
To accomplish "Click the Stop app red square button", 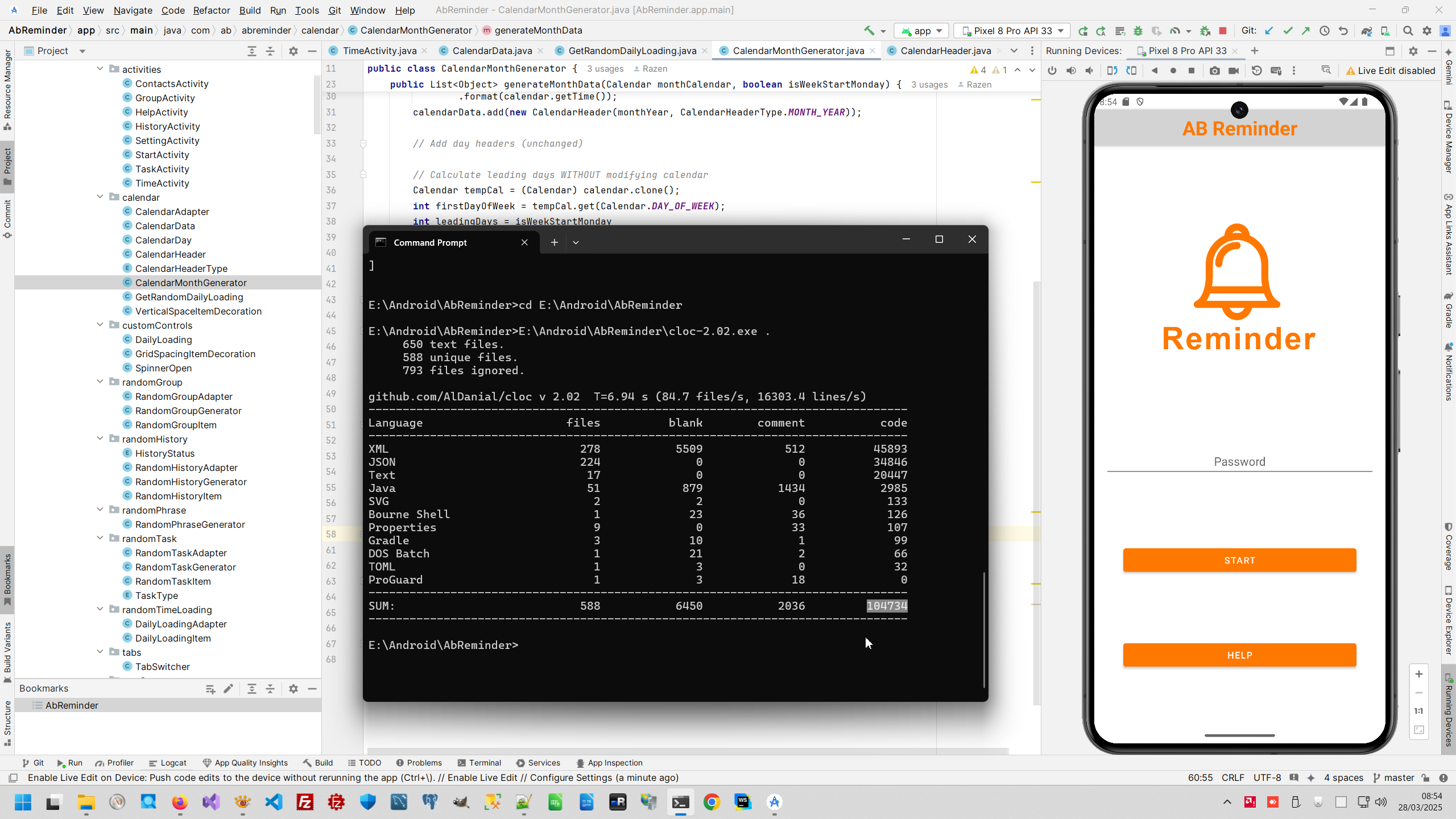I will coord(1223,31).
